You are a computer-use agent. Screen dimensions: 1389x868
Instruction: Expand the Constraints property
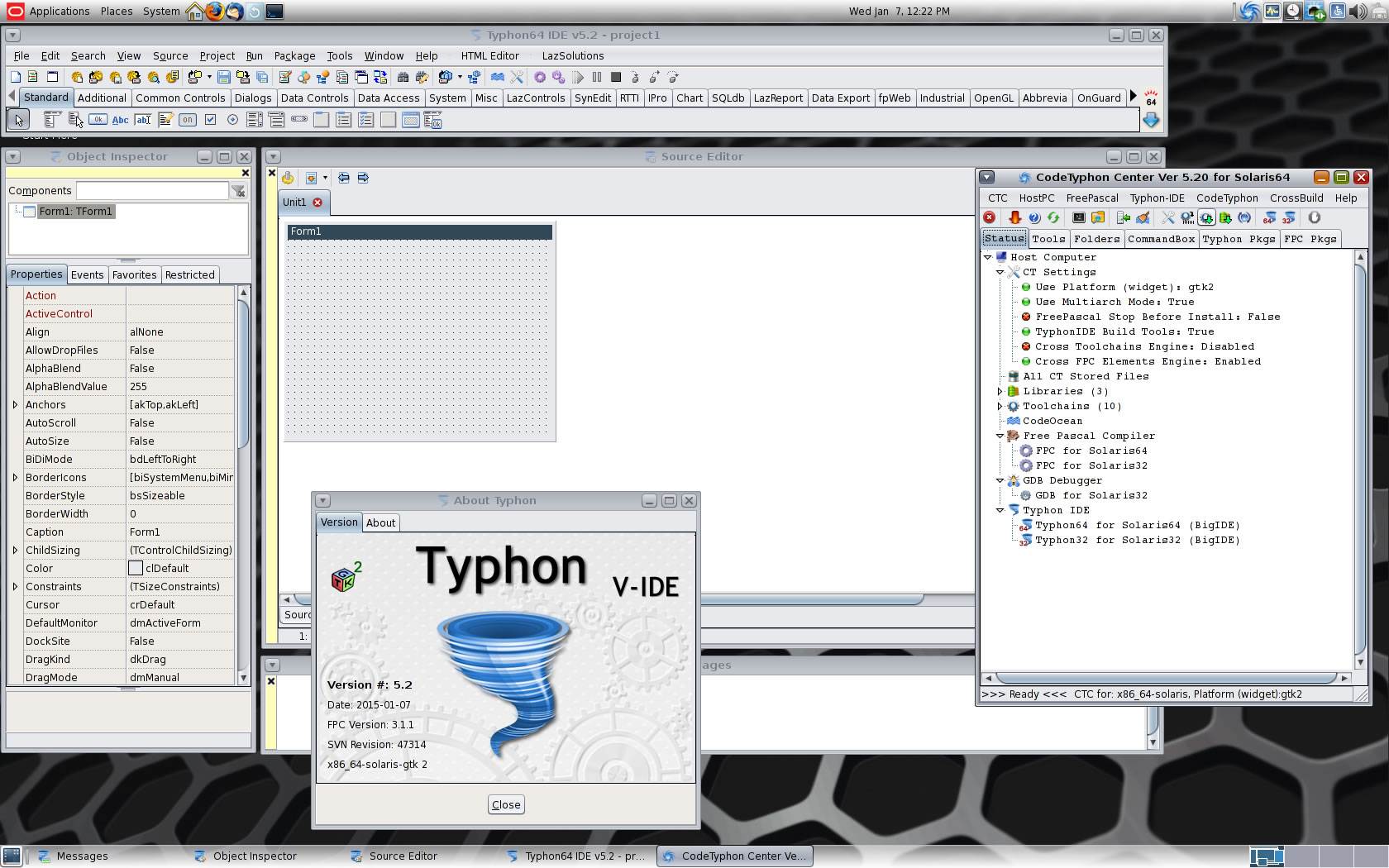click(x=15, y=587)
